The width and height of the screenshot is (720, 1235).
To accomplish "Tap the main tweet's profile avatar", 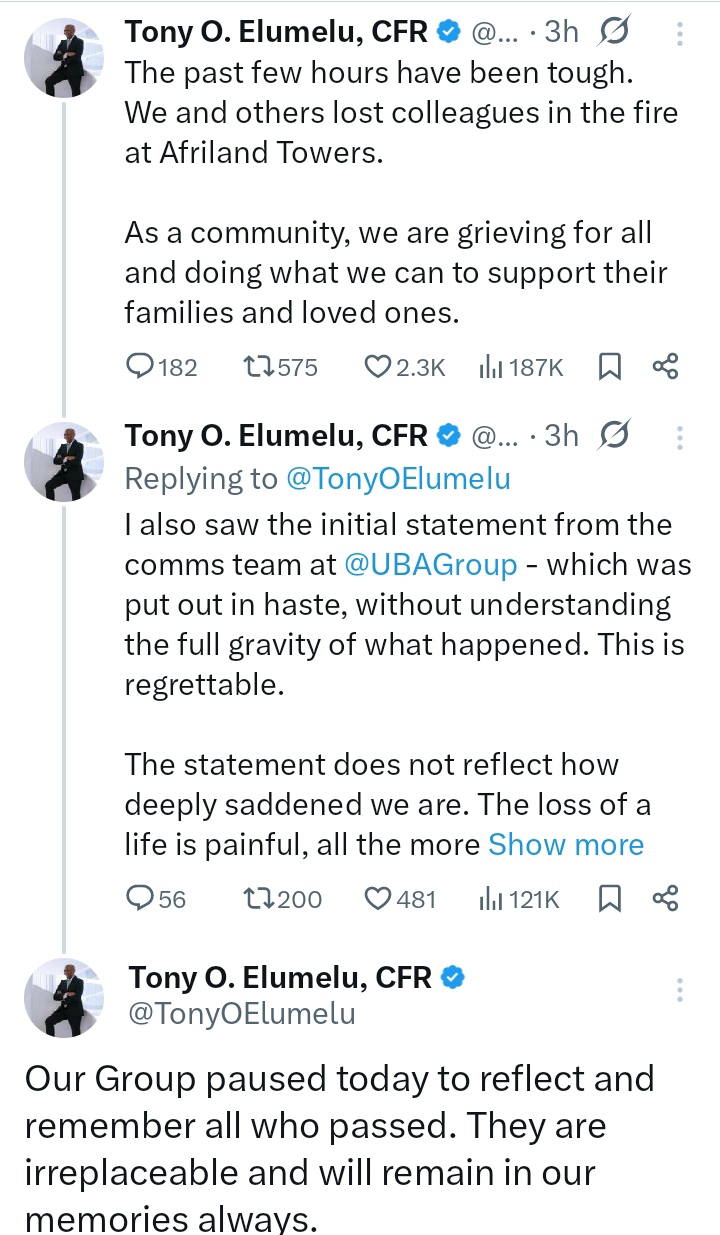I will pos(64,996).
